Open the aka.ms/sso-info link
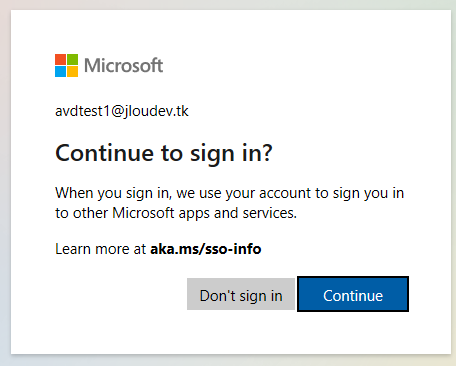Viewport: 456px width, 366px height. 206,249
